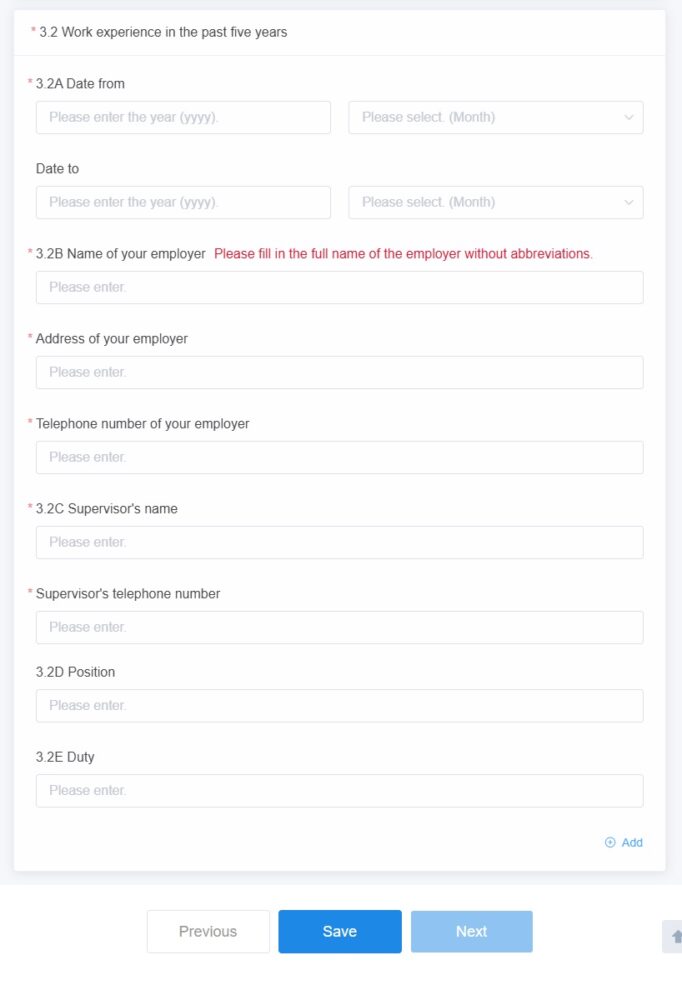The image size is (682, 1000).
Task: Select the 3.2E Duty input field
Action: (339, 790)
